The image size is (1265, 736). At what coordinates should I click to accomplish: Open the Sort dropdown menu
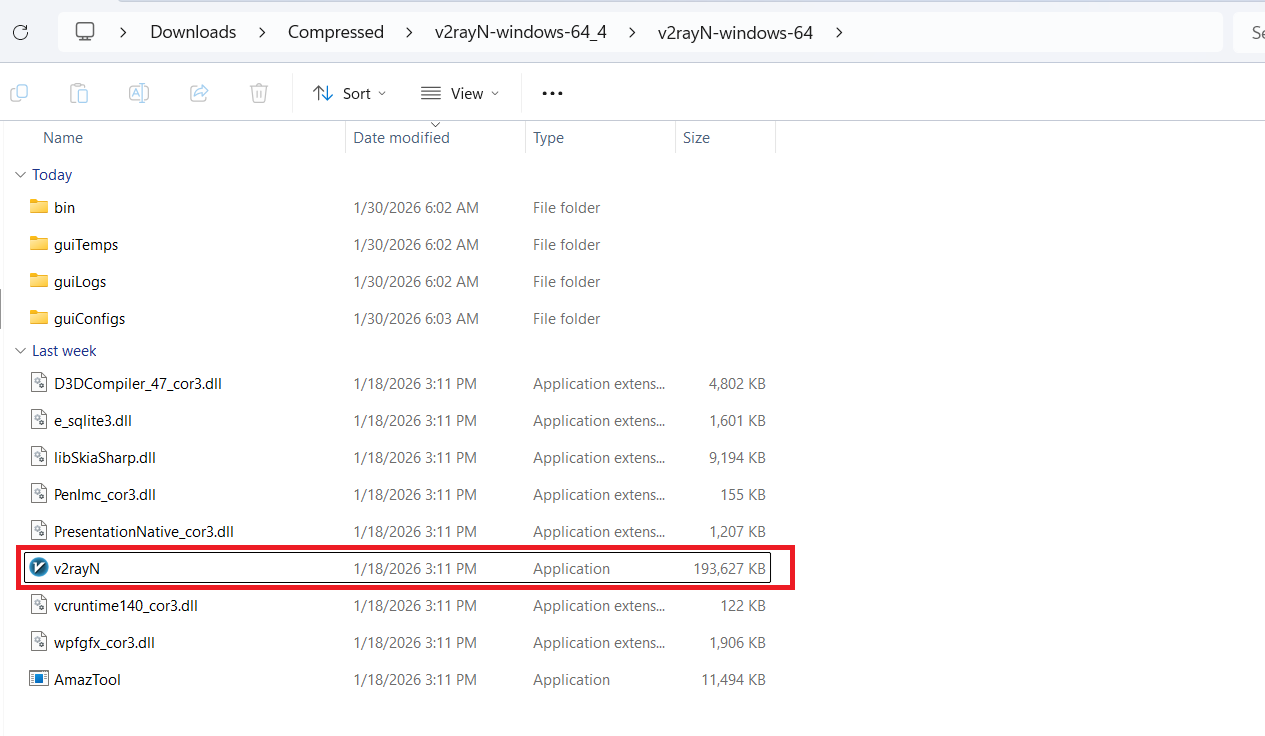[x=349, y=93]
